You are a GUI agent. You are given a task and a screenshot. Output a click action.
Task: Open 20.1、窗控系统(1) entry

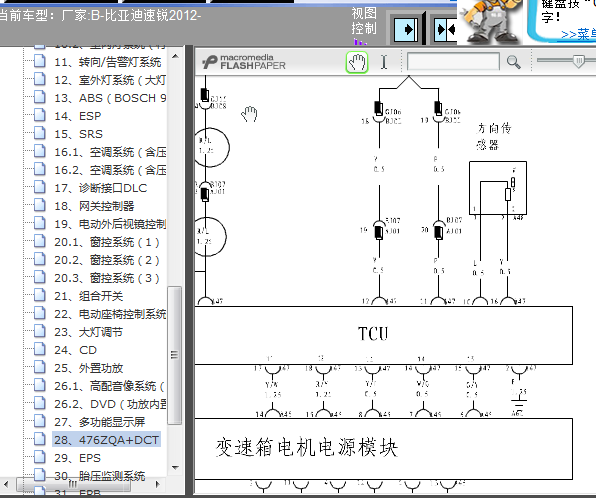click(106, 242)
